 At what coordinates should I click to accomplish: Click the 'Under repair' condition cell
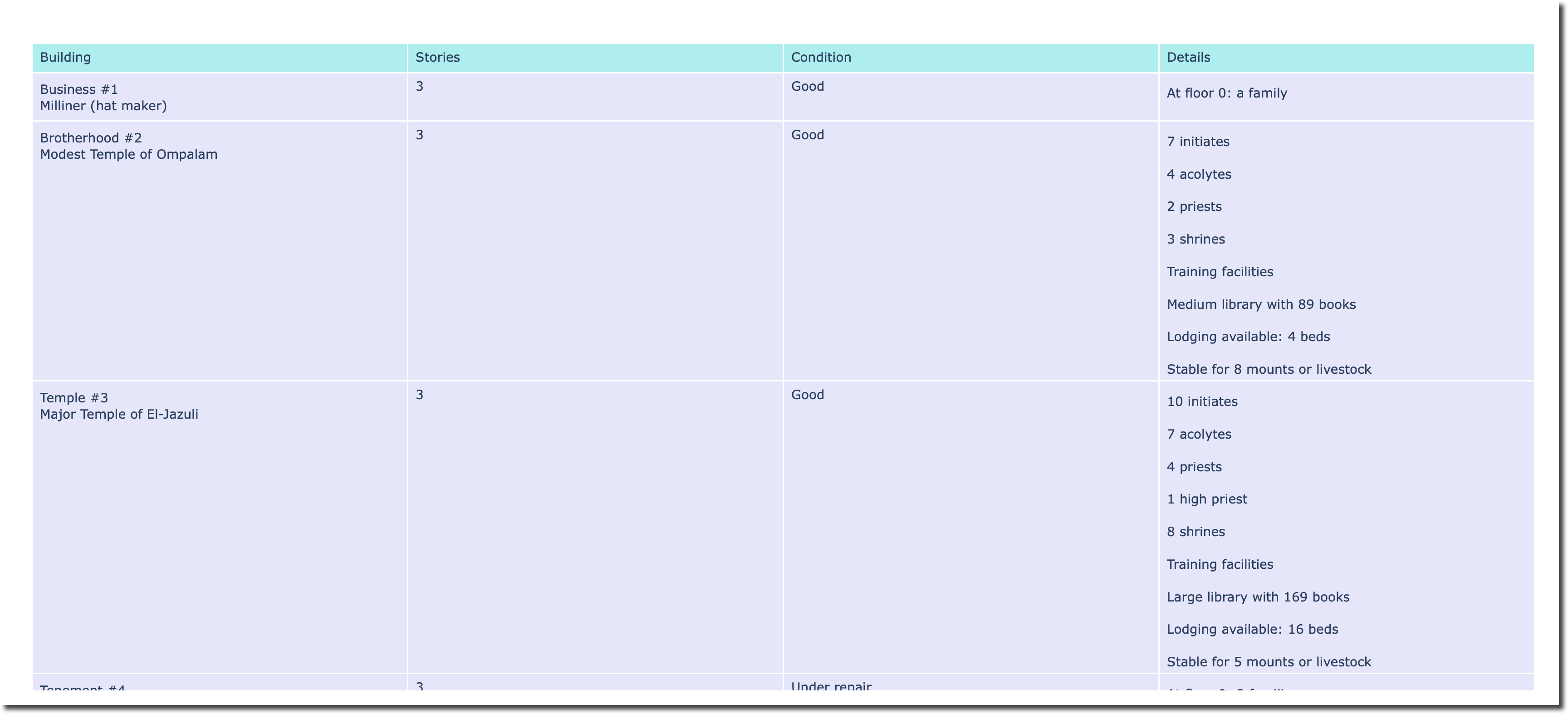click(831, 686)
